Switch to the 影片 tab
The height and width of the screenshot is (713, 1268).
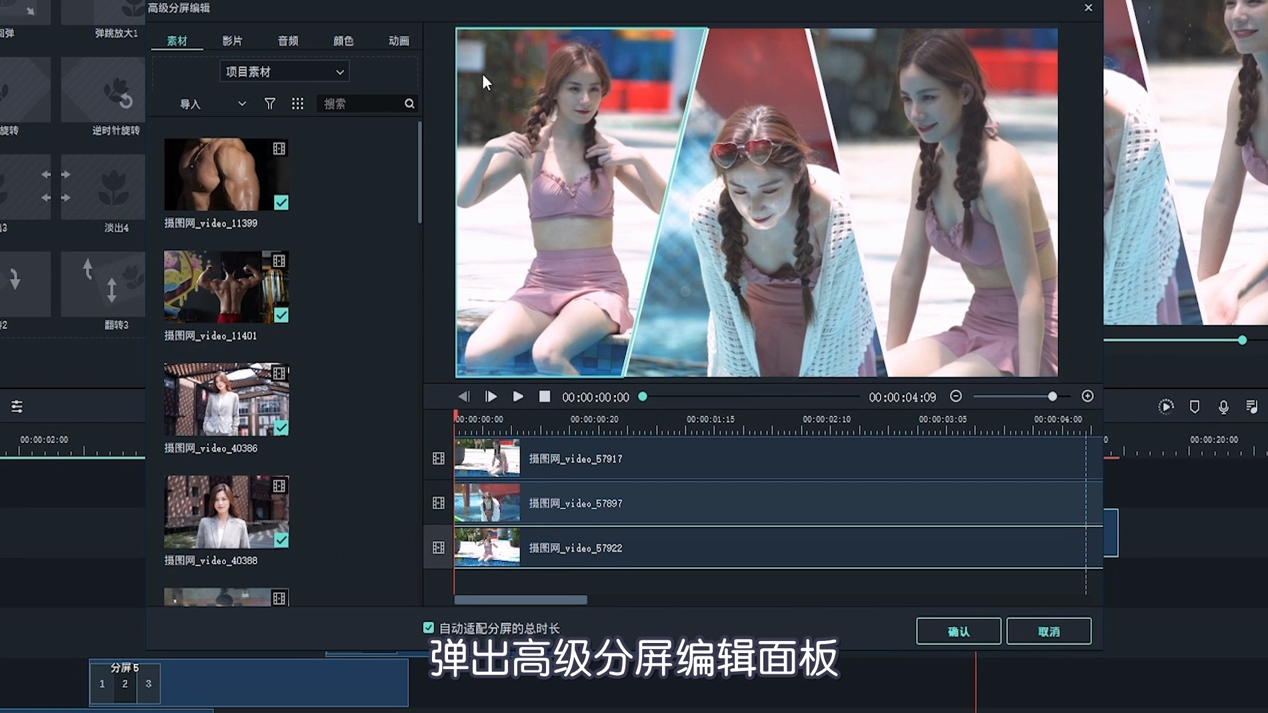[x=232, y=41]
